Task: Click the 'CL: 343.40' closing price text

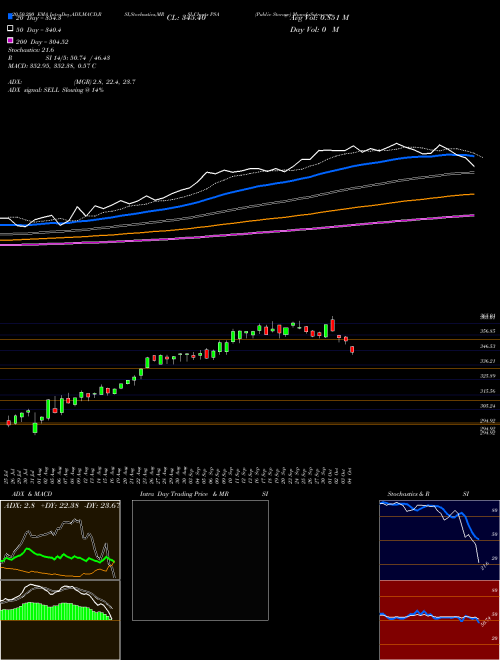Action: click(186, 18)
